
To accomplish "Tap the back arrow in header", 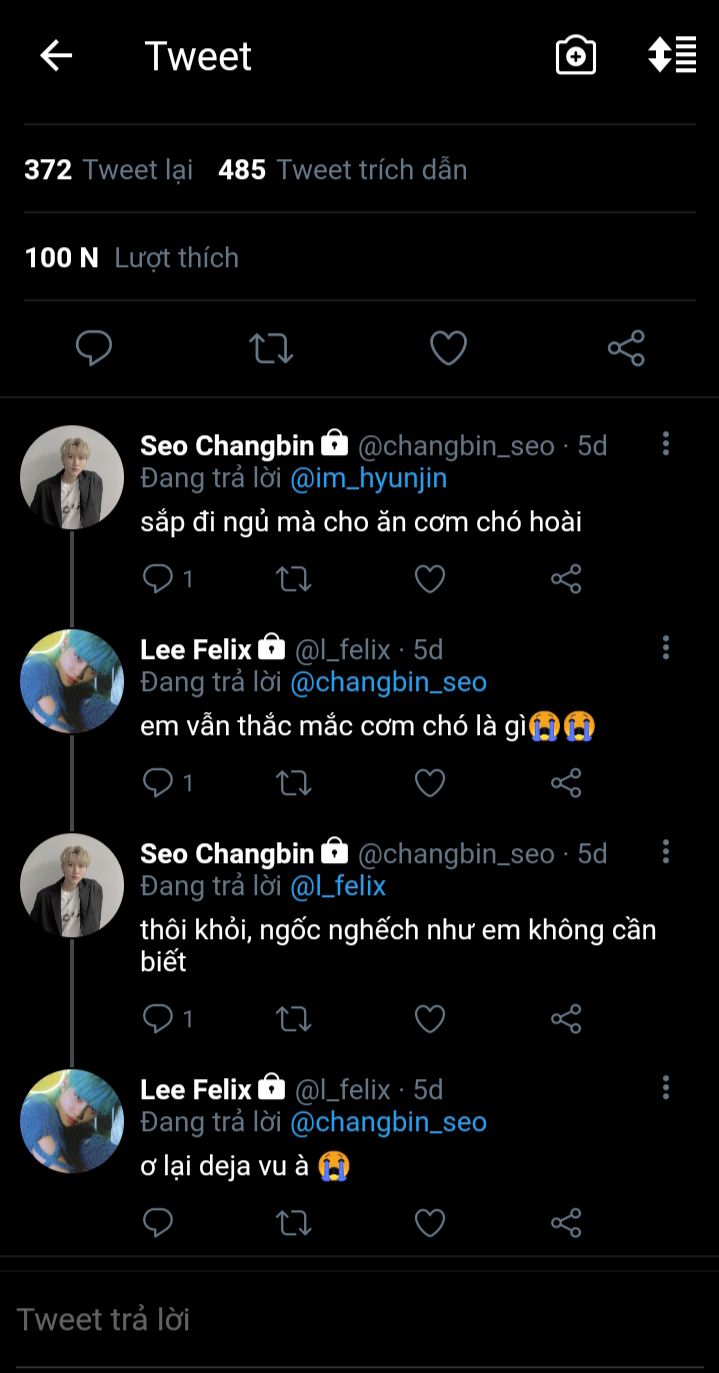I will pyautogui.click(x=56, y=56).
